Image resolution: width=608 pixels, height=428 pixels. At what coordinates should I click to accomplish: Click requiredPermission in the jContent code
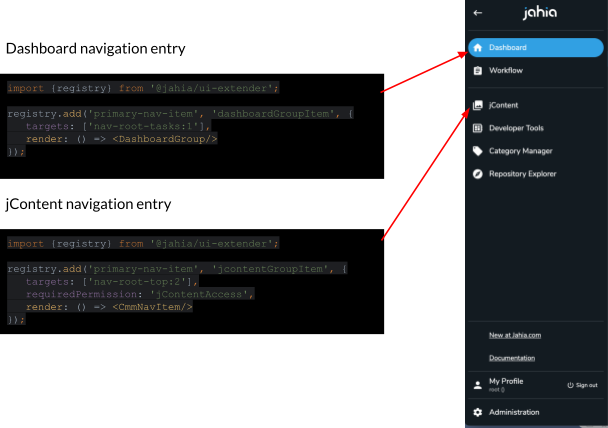81,294
